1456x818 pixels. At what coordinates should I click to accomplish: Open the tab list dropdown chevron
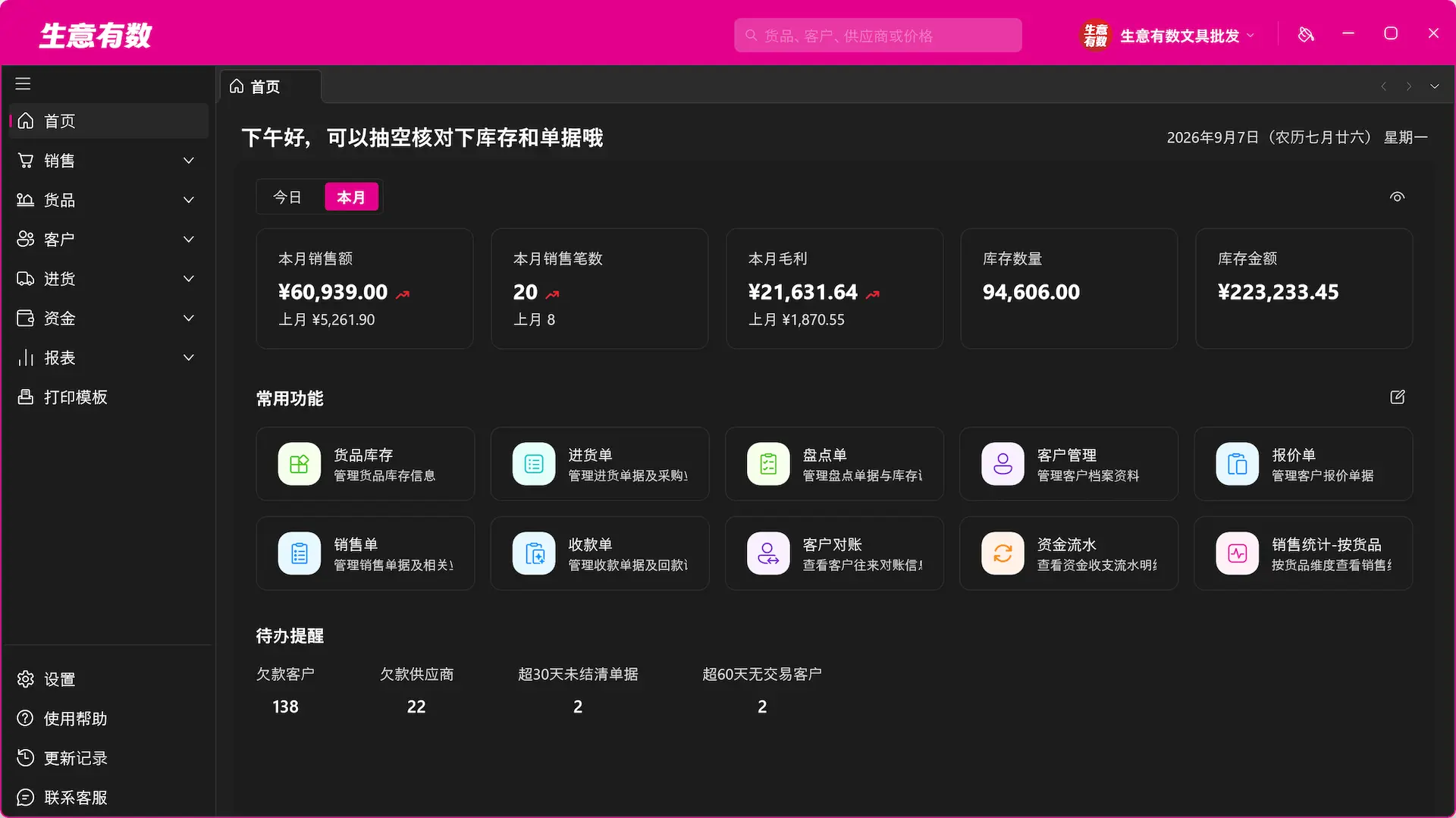[1435, 86]
